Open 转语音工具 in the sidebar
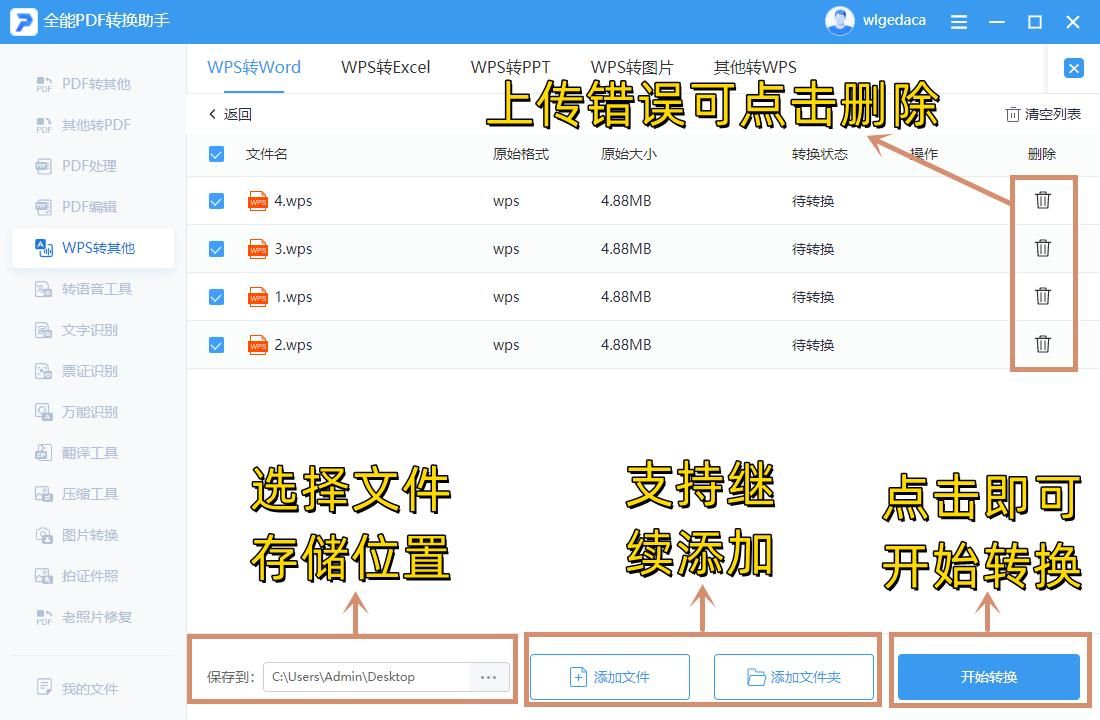Image resolution: width=1100 pixels, height=720 pixels. click(93, 289)
